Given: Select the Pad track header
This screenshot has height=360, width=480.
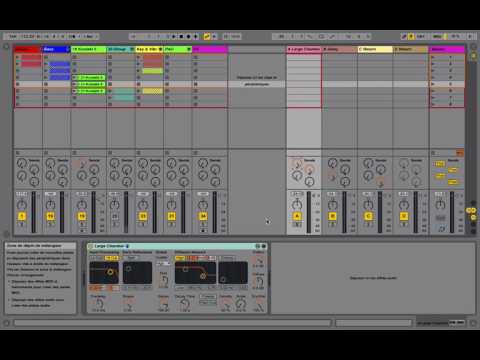Looking at the screenshot, I should point(178,49).
